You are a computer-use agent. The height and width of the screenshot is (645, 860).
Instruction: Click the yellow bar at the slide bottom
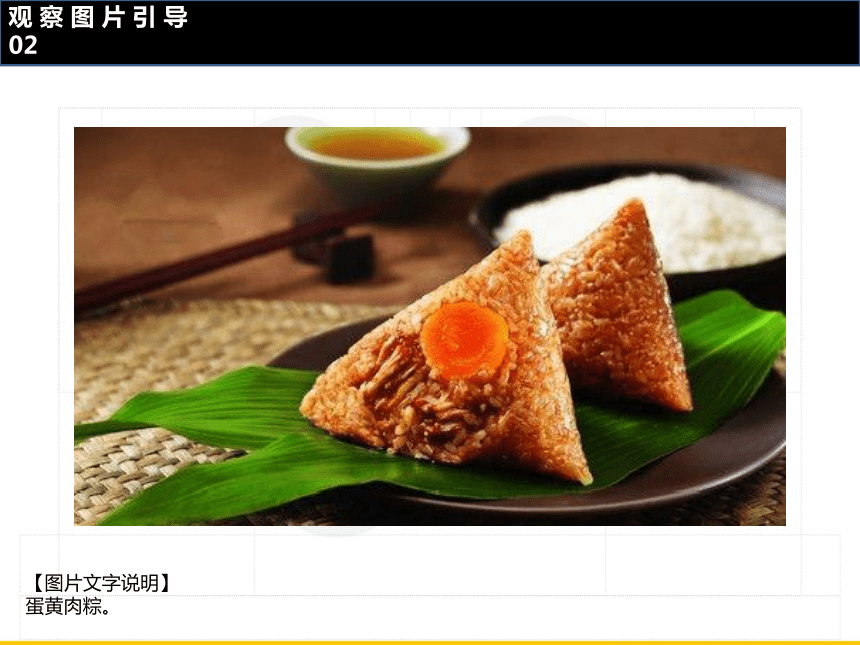pos(430,642)
